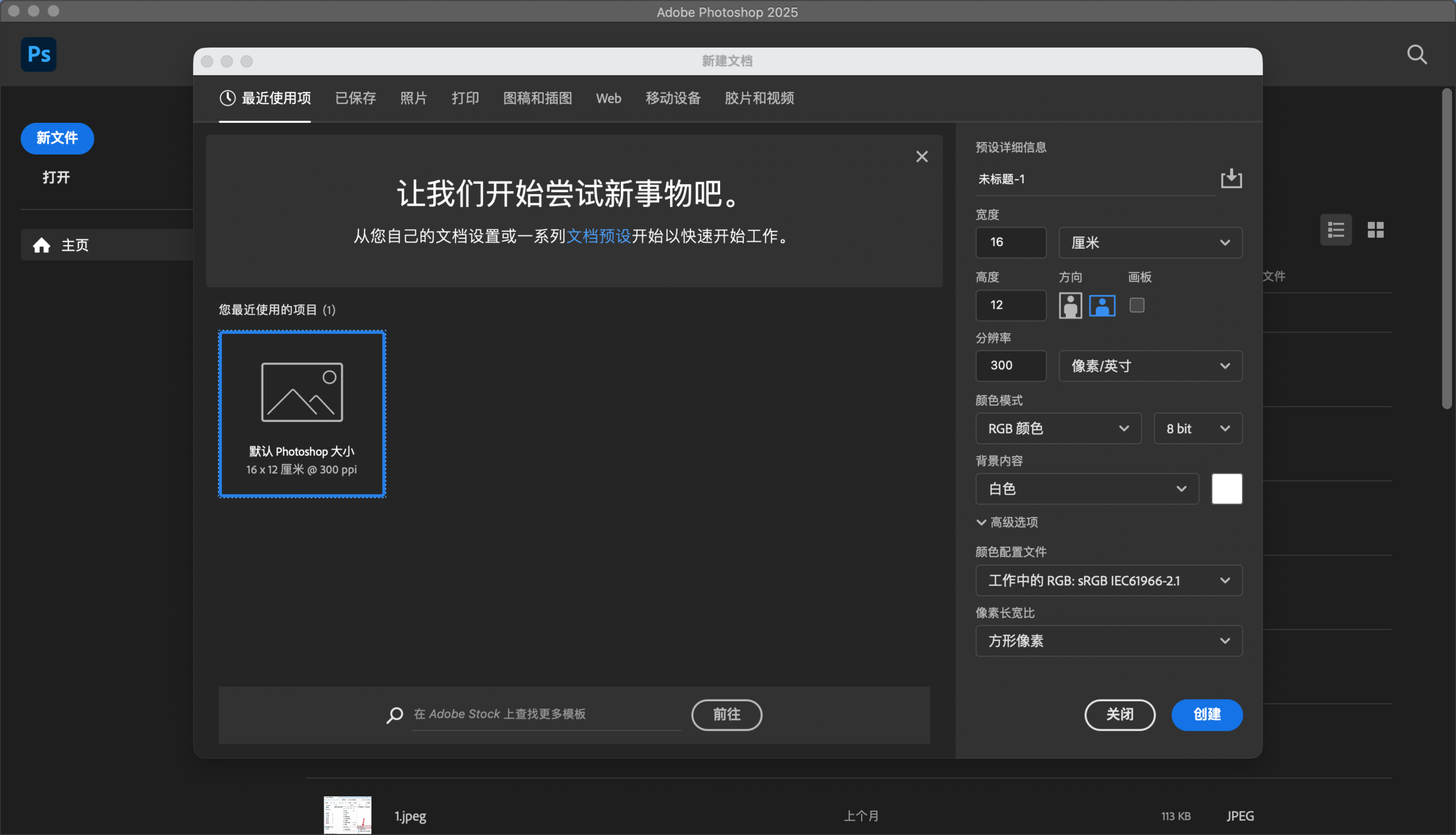Click the height input field showing 12

click(1011, 305)
